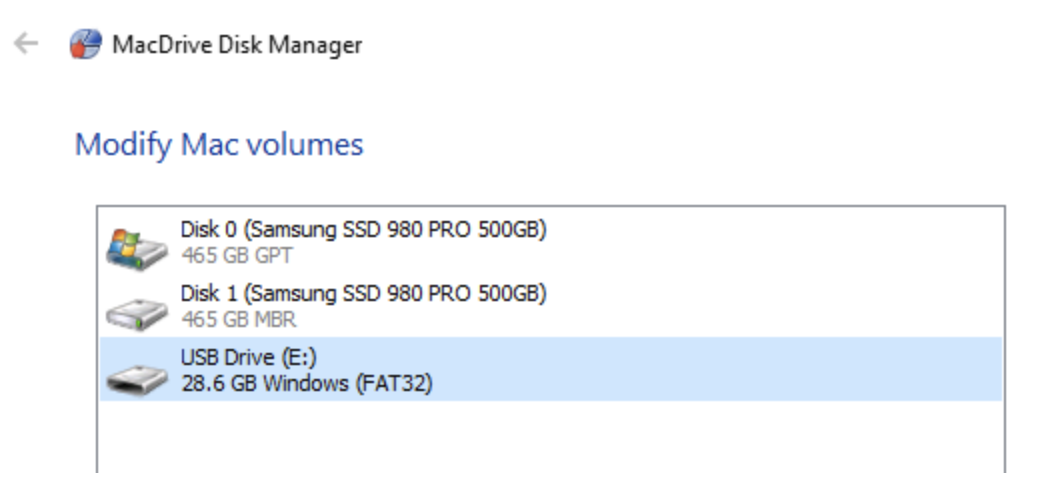Screen dimensions: 1042x494
Task: Click the USB Drive (E:) drive icon
Action: pos(137,378)
